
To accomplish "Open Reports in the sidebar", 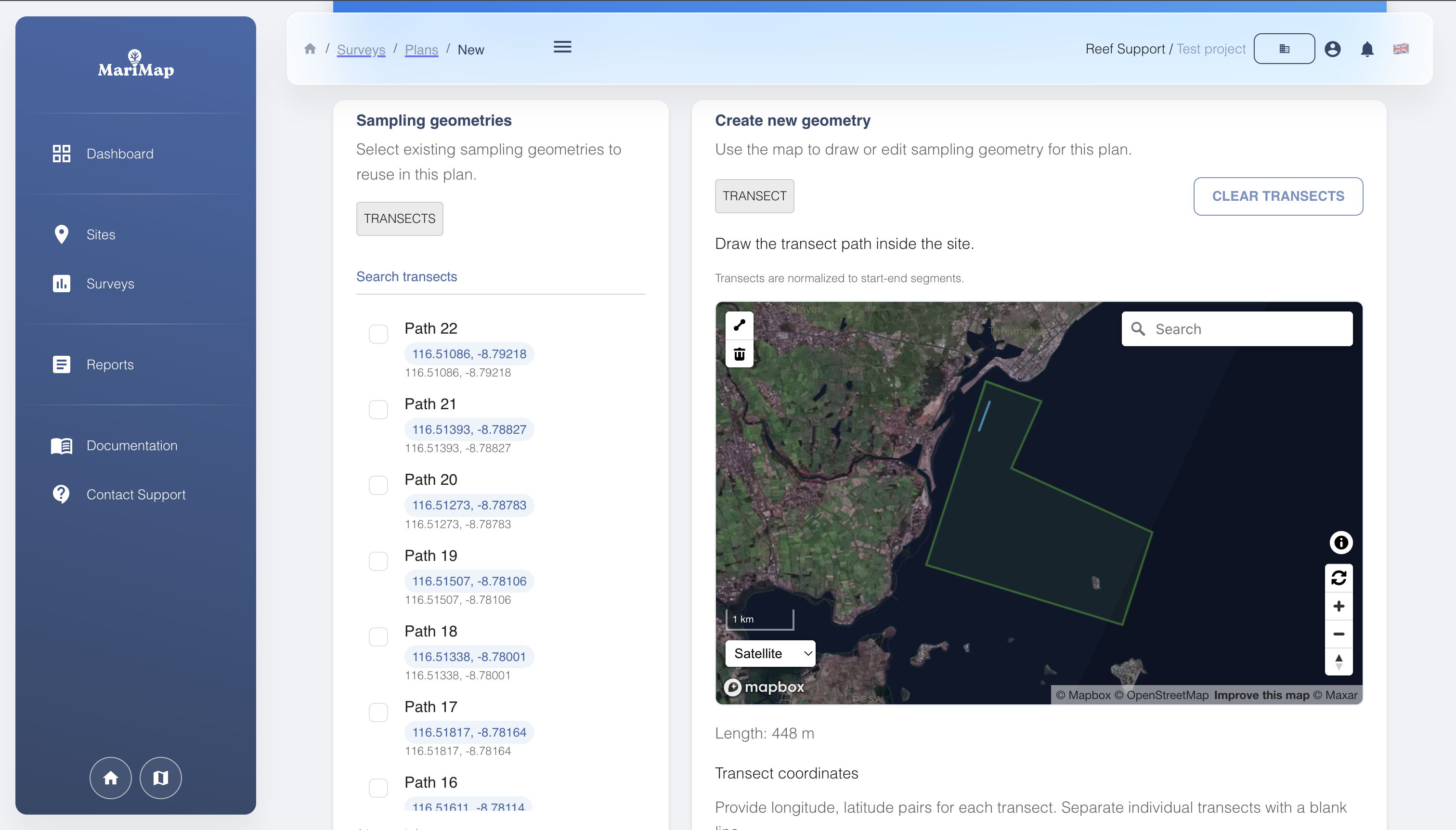I will 109,364.
